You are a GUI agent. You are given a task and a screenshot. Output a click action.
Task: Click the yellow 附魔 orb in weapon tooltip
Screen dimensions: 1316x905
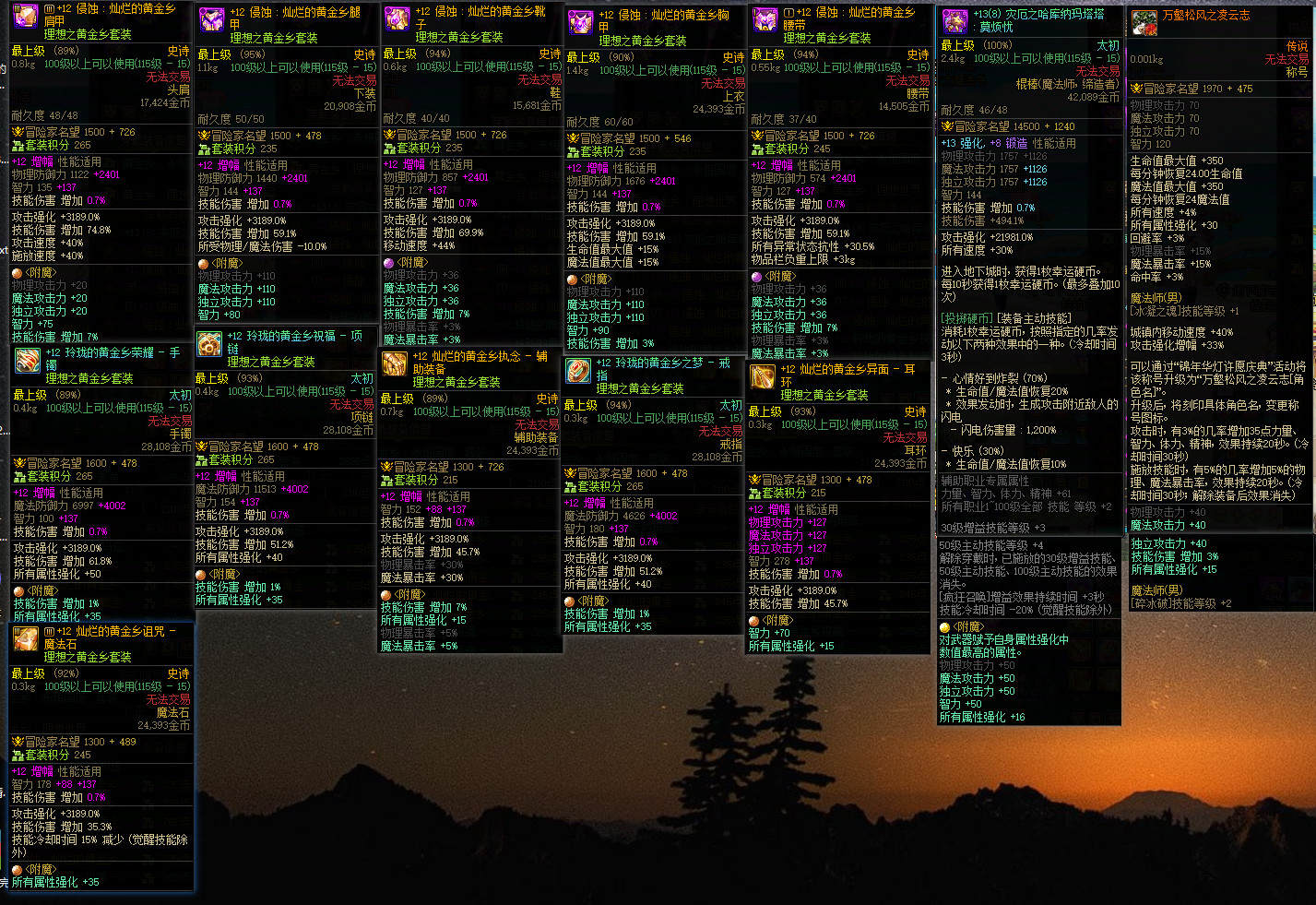(944, 627)
